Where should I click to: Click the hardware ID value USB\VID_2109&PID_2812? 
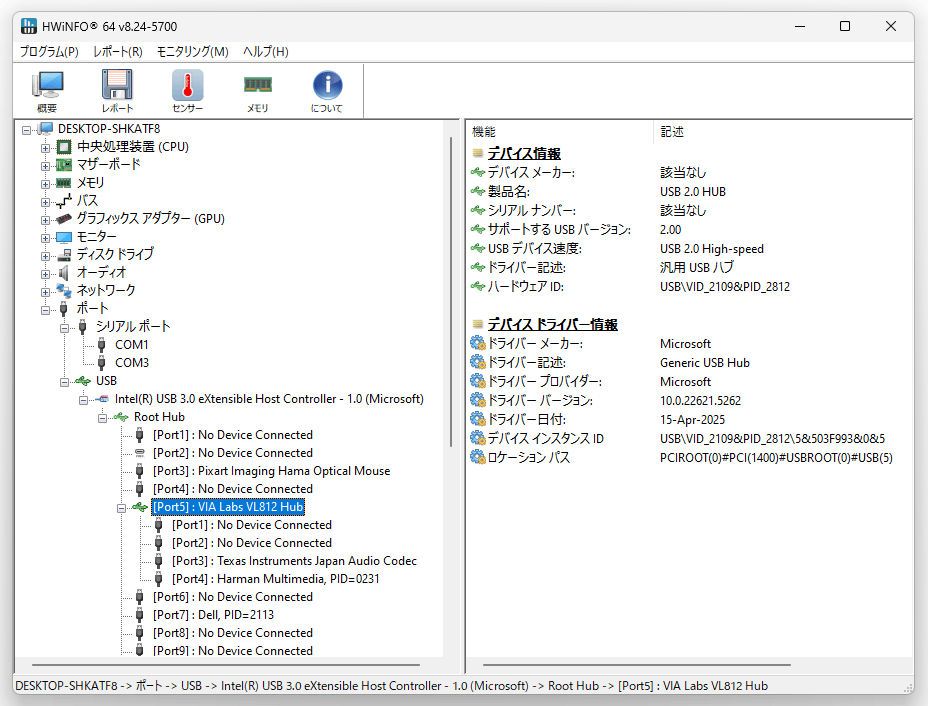tap(725, 287)
